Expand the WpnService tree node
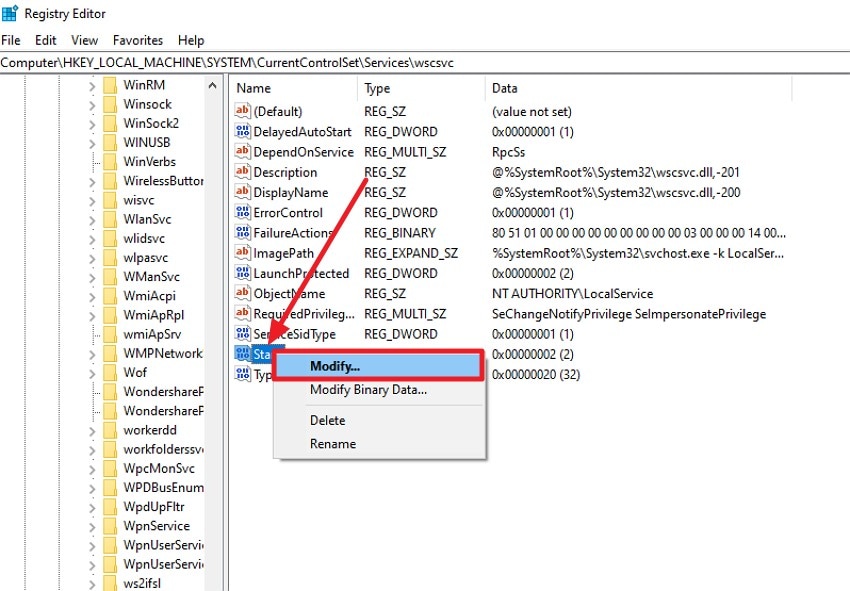This screenshot has width=850, height=591. click(x=92, y=526)
